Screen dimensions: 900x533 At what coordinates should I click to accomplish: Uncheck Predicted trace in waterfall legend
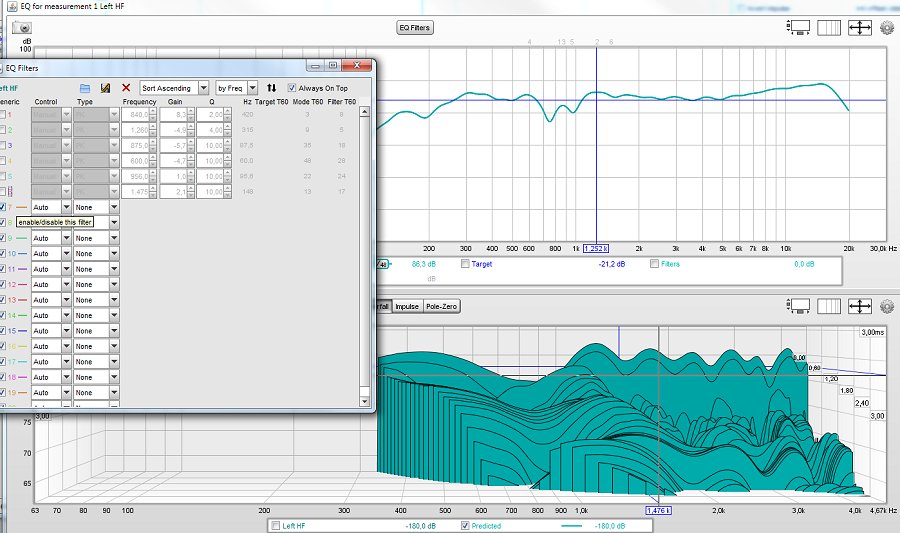tap(465, 526)
